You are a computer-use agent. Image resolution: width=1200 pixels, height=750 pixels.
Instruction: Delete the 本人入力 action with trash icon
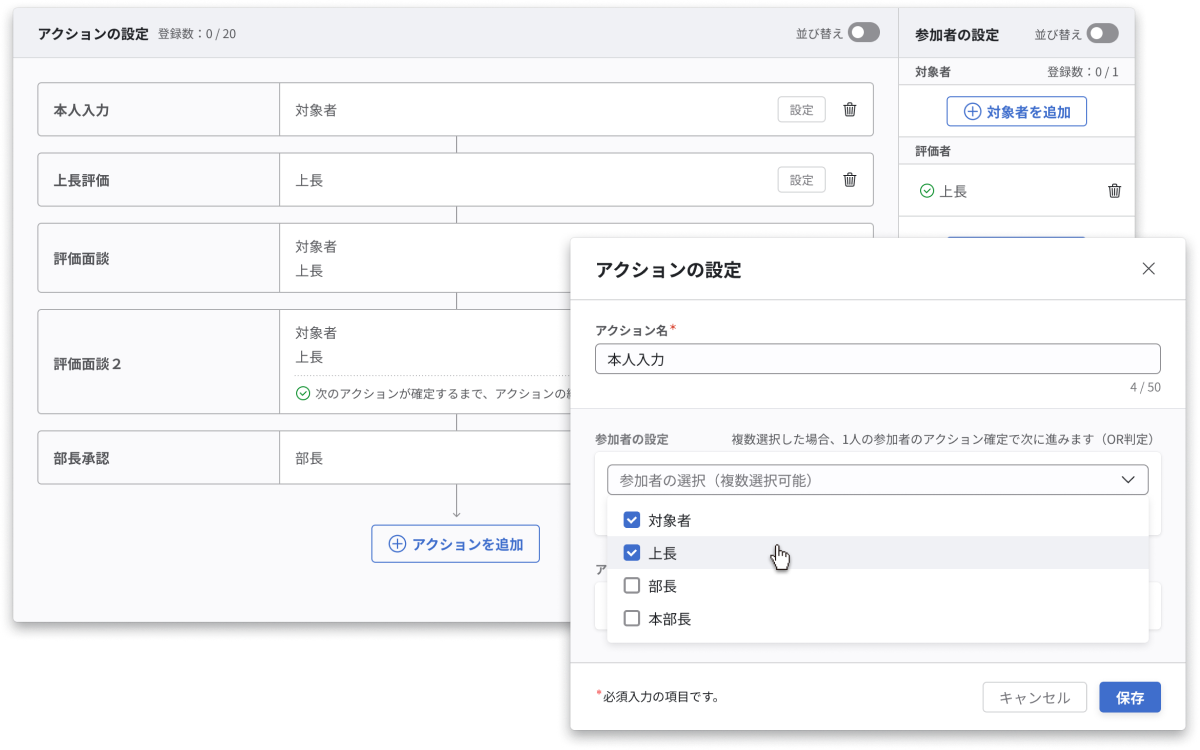[850, 110]
